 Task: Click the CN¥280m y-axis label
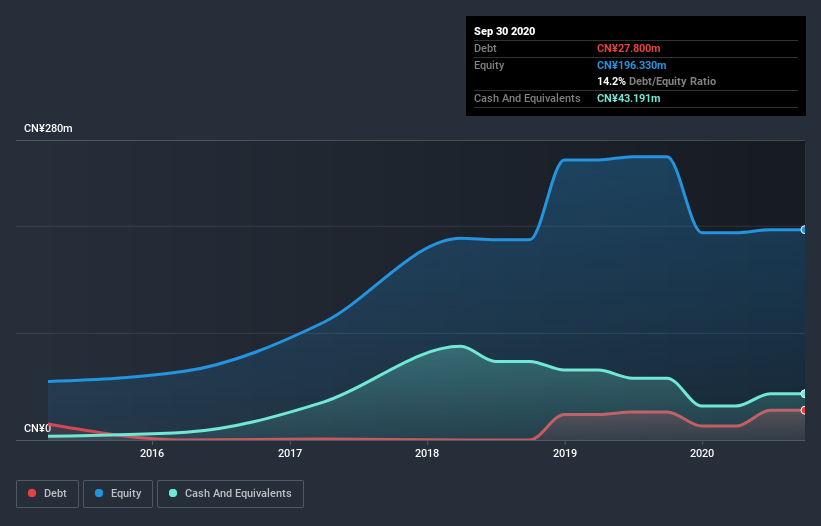48,128
